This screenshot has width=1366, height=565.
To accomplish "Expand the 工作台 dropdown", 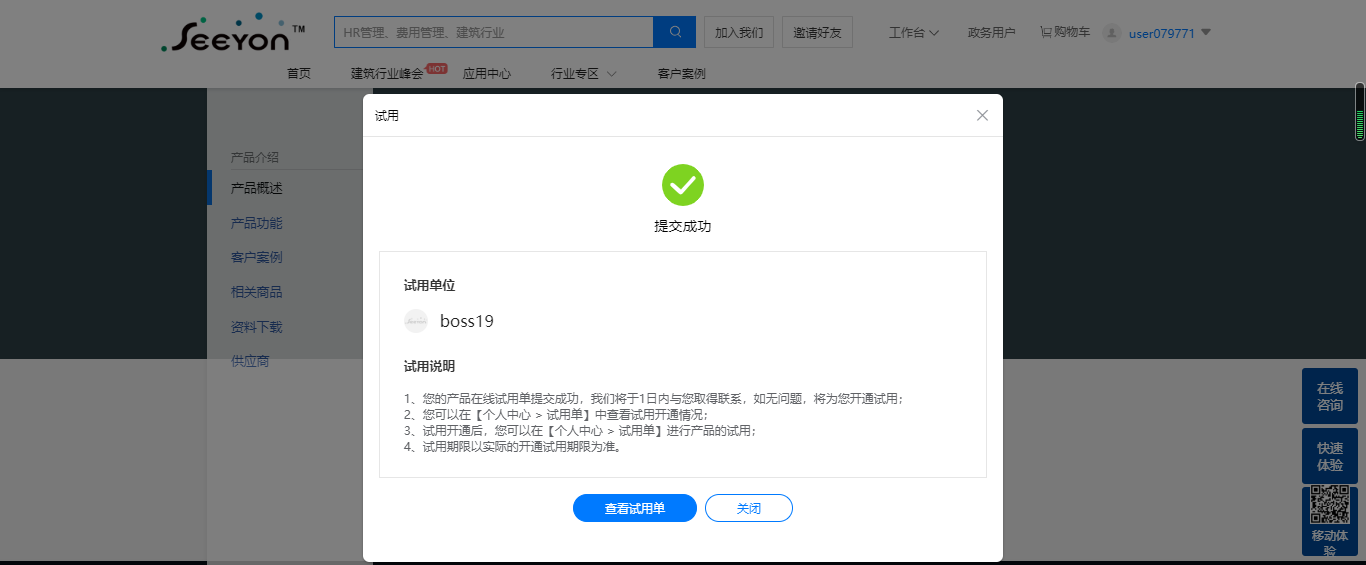I will (x=914, y=32).
